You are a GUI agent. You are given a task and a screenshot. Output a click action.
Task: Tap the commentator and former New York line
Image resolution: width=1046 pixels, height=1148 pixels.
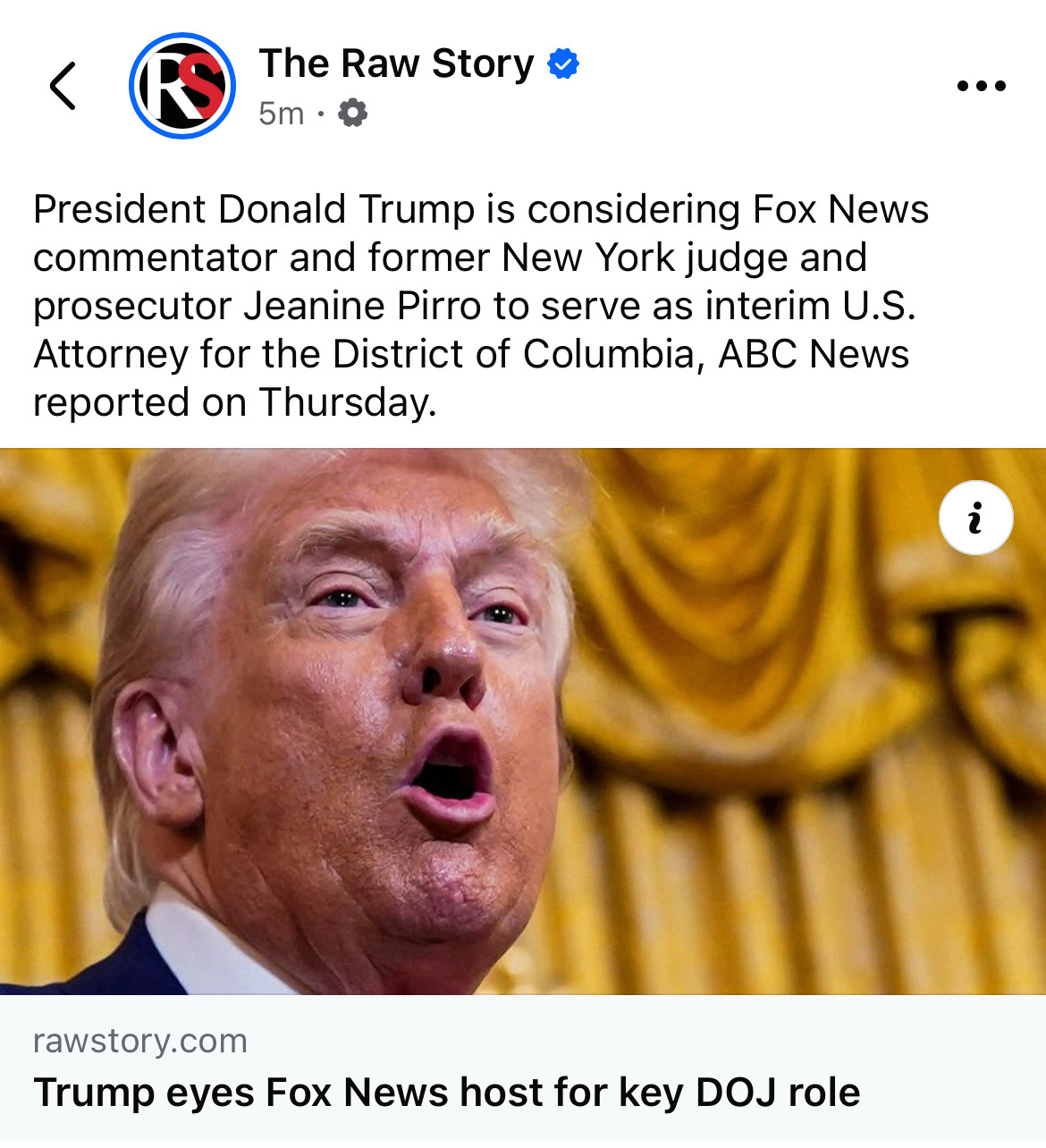(x=451, y=257)
